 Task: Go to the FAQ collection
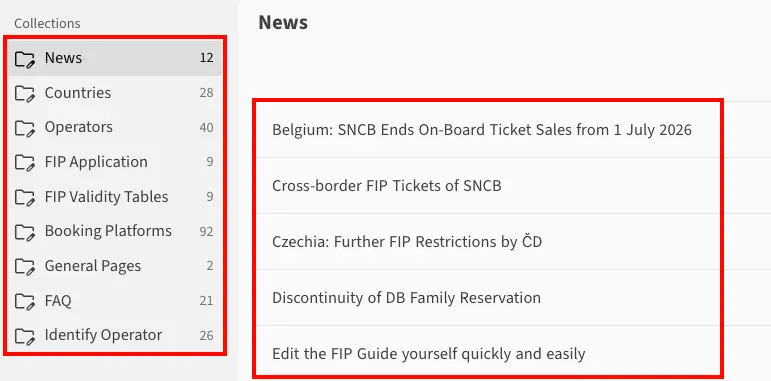pos(114,300)
